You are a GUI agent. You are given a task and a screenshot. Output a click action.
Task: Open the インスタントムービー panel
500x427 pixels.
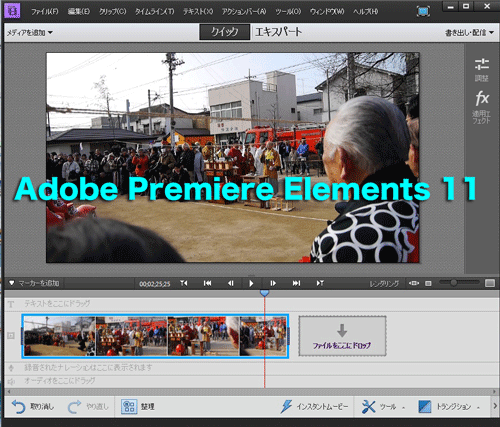click(x=314, y=407)
